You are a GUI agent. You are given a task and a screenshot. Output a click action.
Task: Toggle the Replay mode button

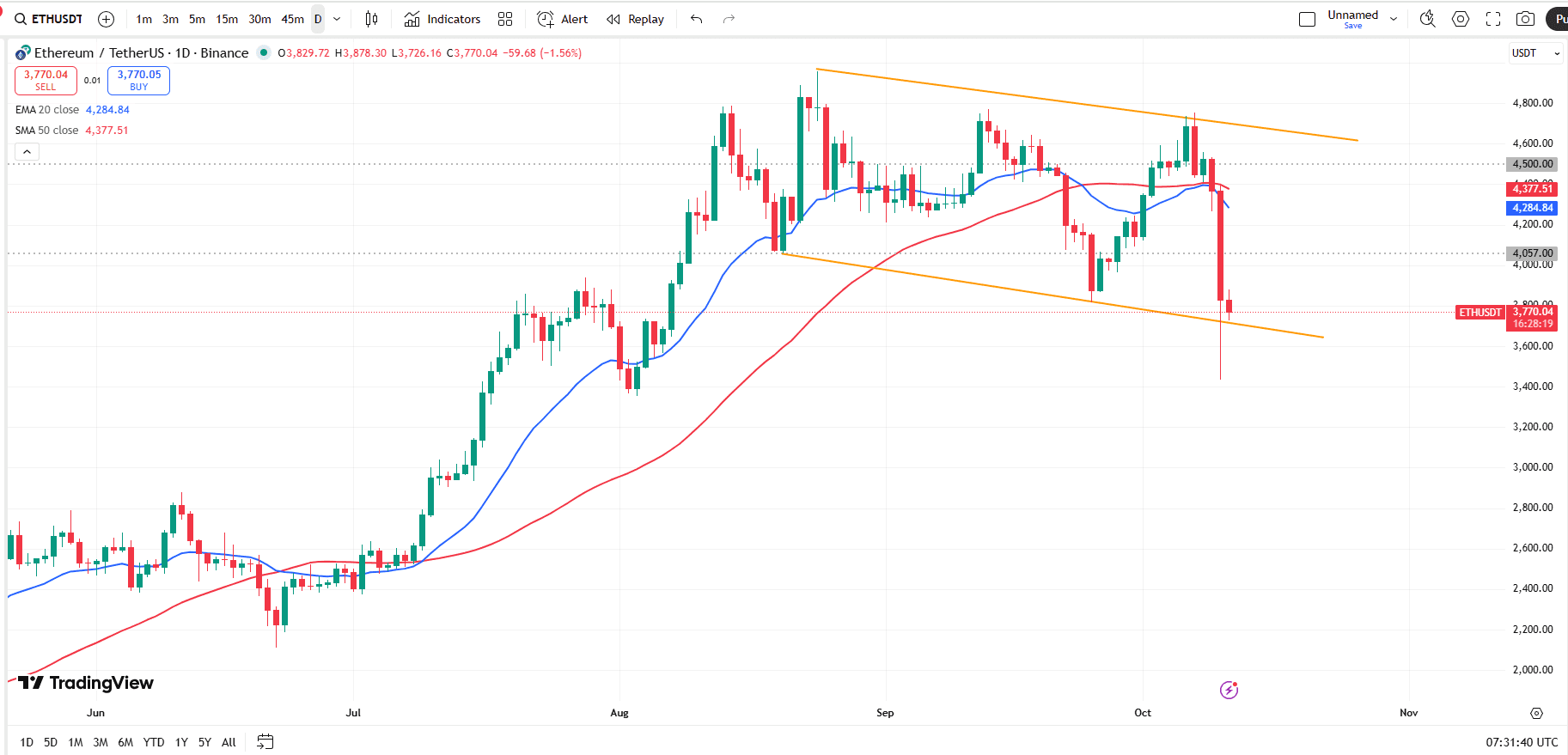636,19
